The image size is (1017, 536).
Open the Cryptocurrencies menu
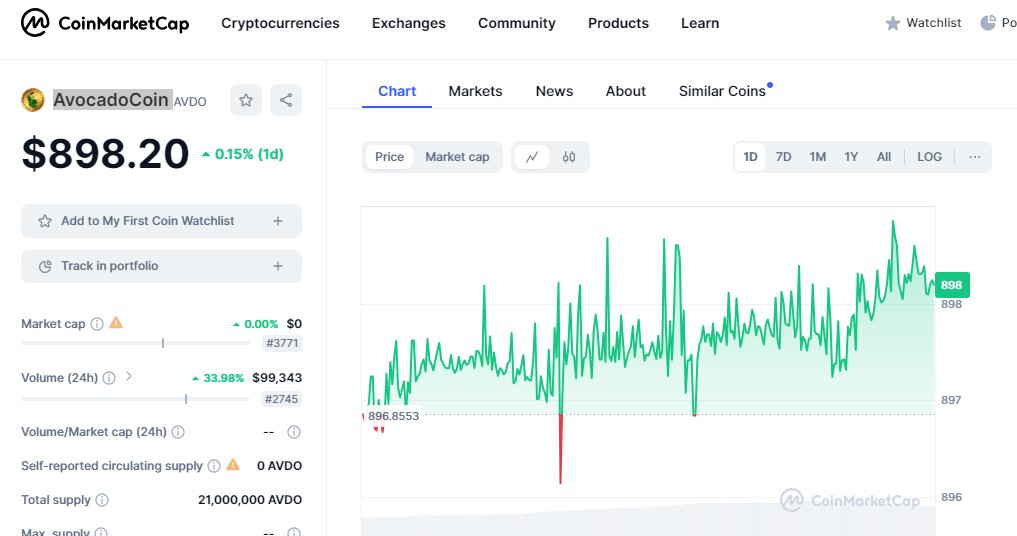(280, 23)
